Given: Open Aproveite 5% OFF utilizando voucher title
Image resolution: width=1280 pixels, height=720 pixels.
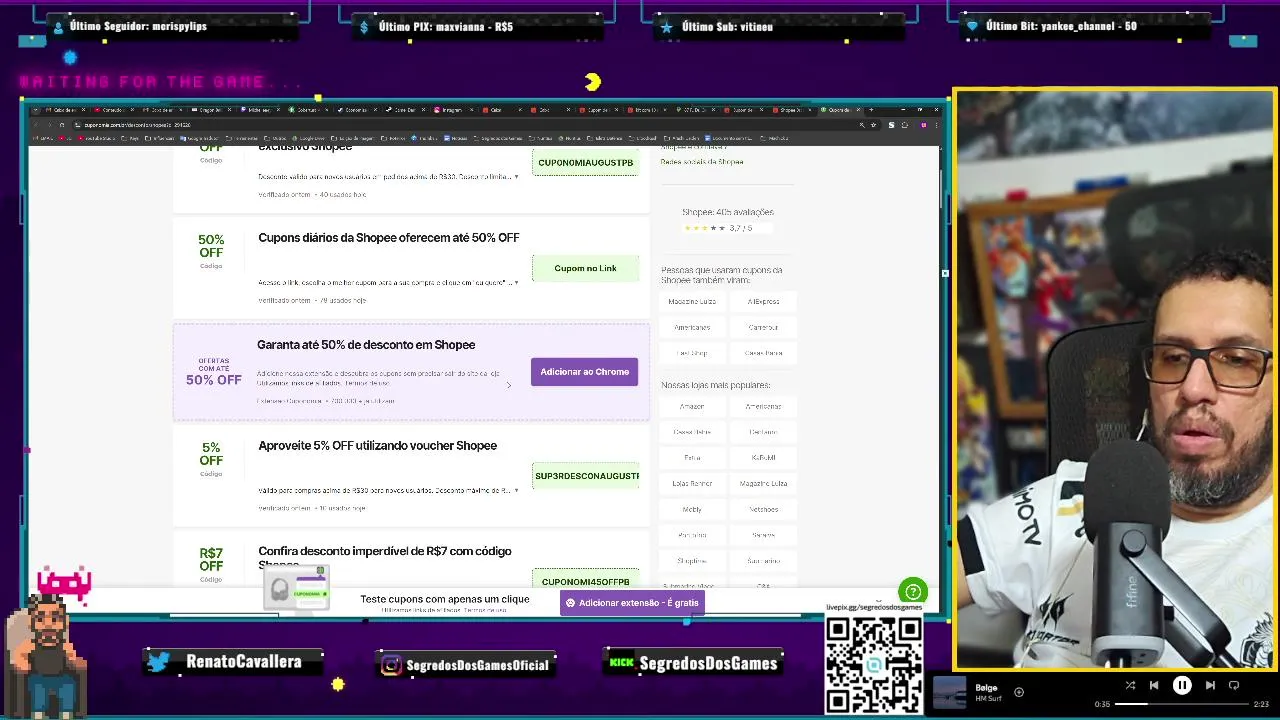Looking at the screenshot, I should pos(377,446).
